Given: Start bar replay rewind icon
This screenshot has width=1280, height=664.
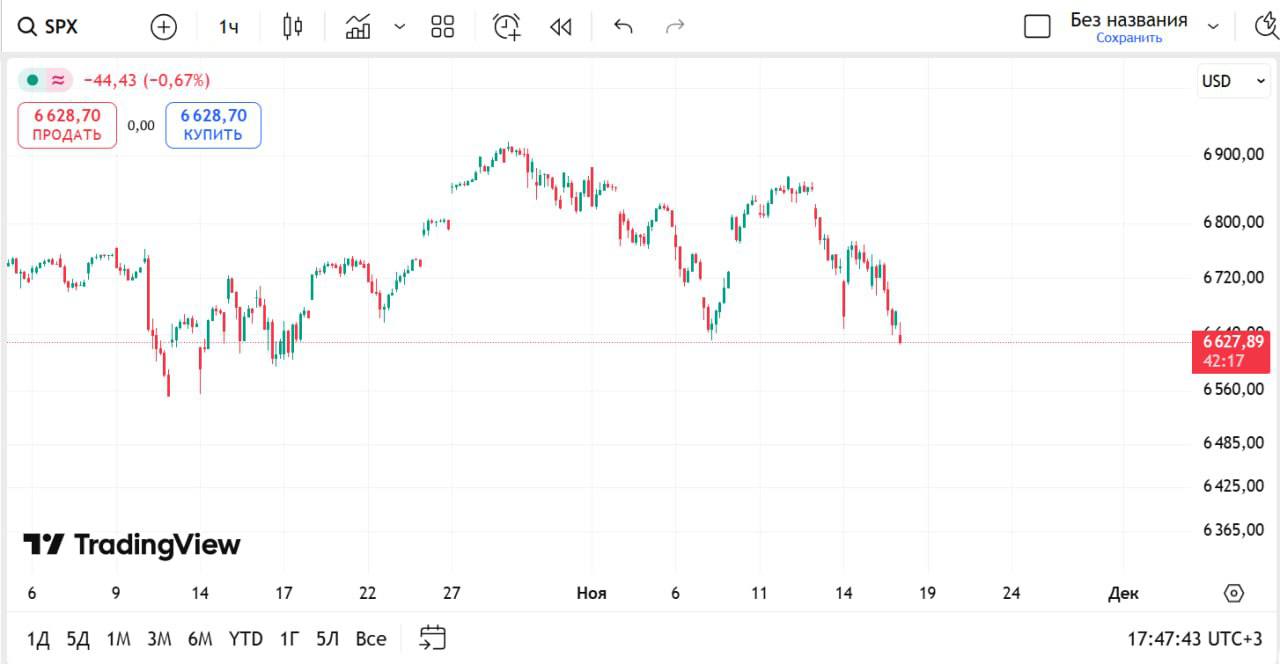Looking at the screenshot, I should (561, 27).
